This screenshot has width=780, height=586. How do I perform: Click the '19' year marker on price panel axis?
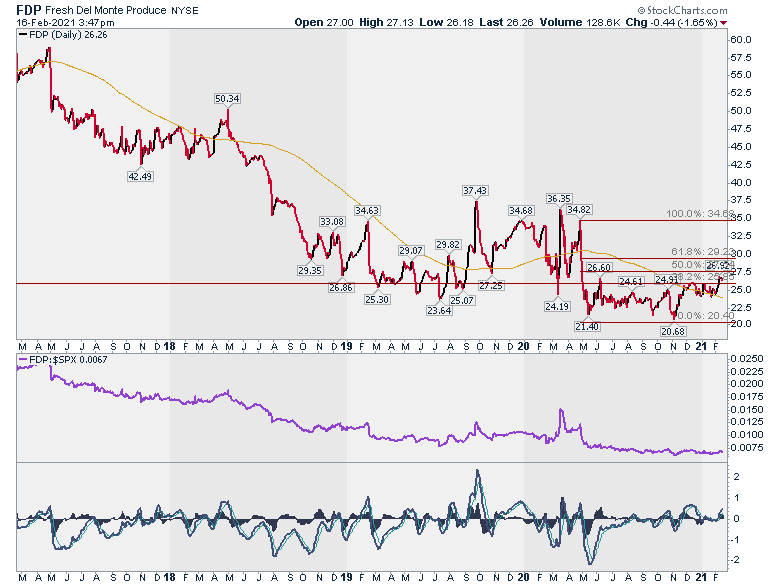(x=346, y=346)
